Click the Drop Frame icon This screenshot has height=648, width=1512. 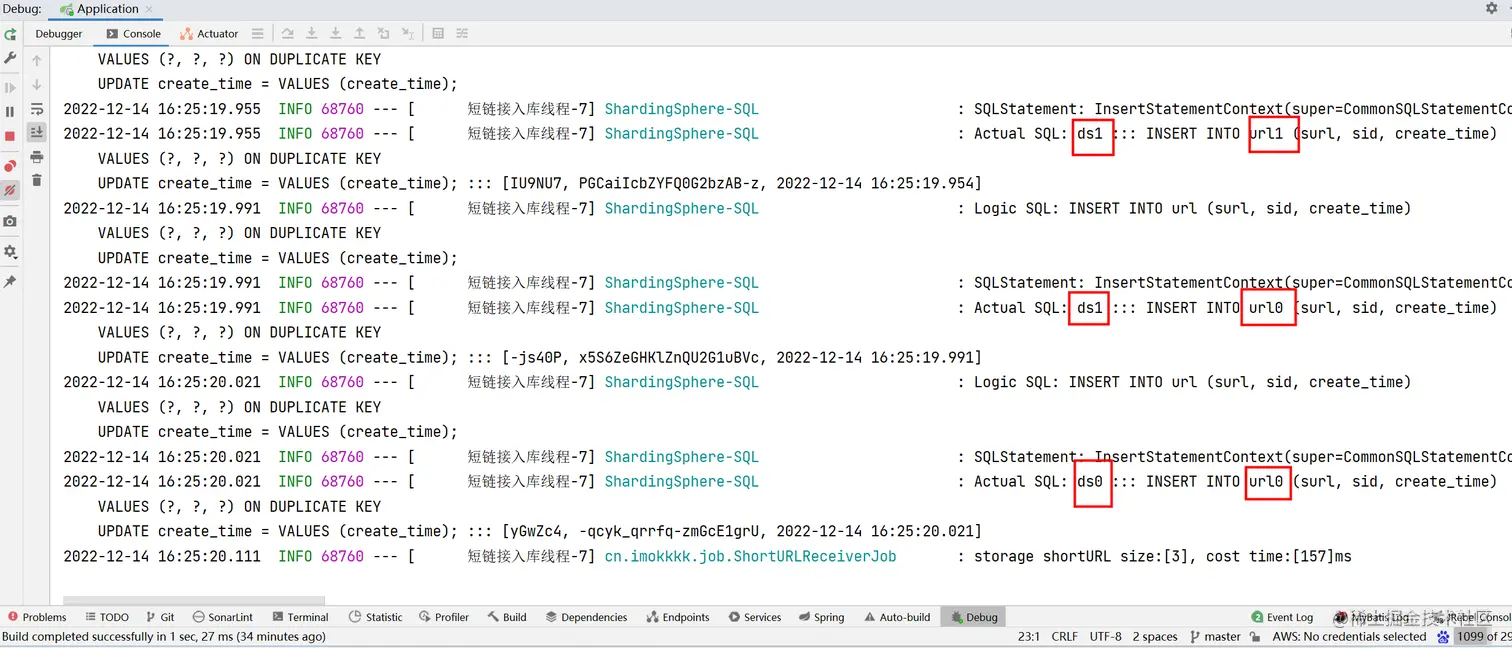384,34
